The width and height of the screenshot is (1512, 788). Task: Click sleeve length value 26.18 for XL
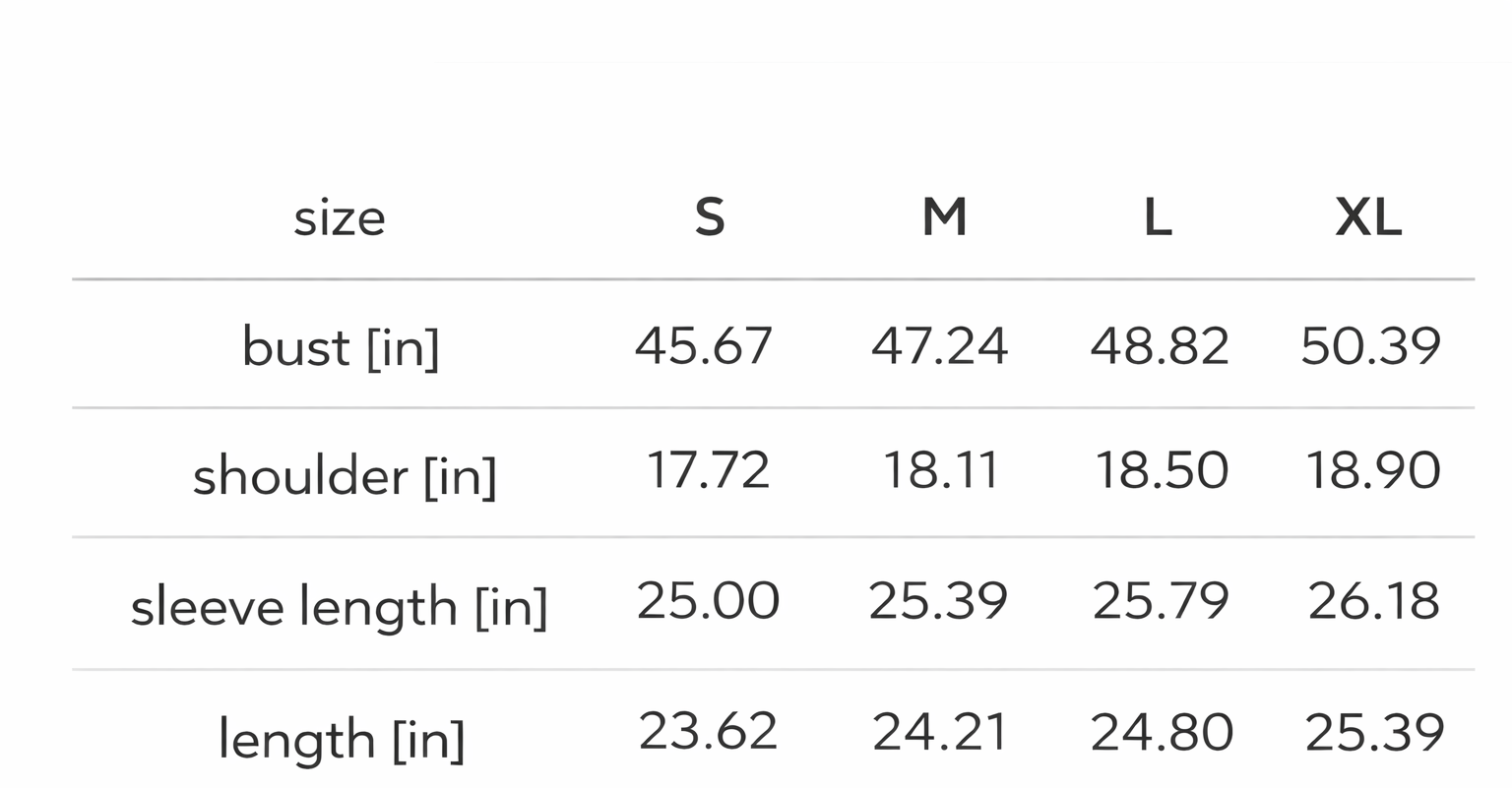pos(1373,600)
